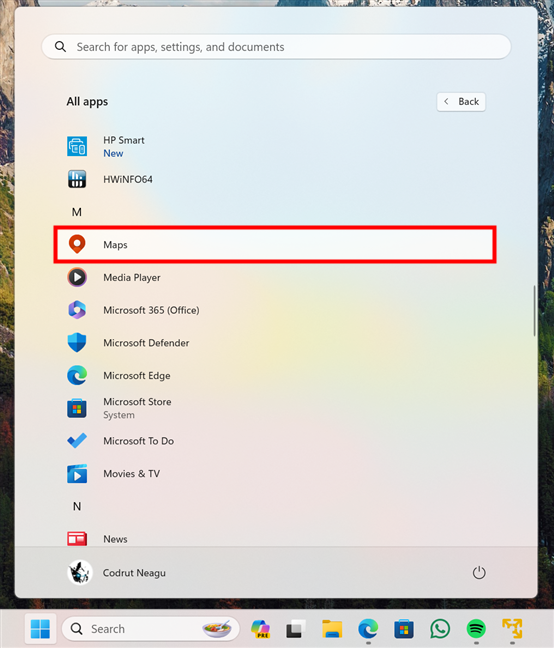This screenshot has height=648, width=554.
Task: Click the 'Microsoft 365 (Office)' text
Action: (151, 310)
